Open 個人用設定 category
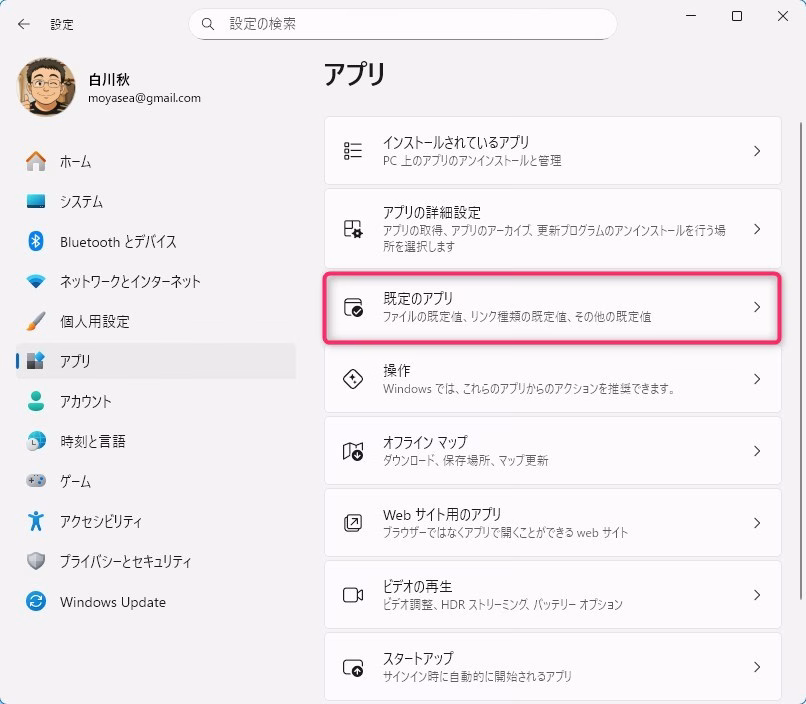This screenshot has width=806, height=704. click(156, 321)
